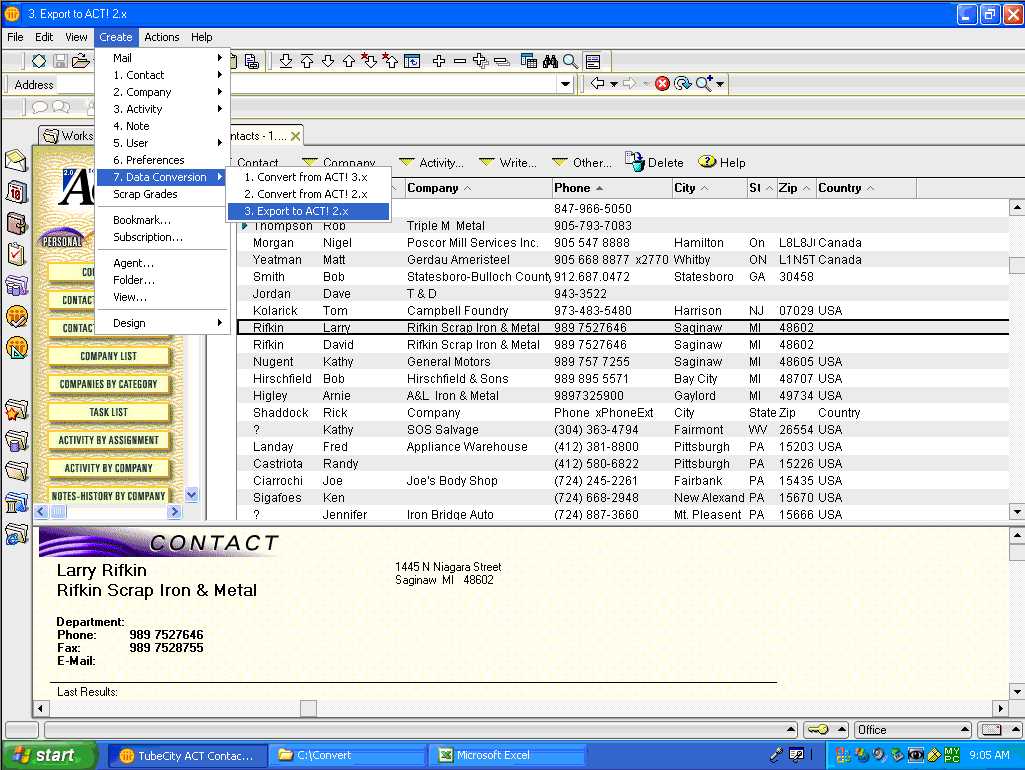
Task: Click the properties diamond toolbar icon
Action: tap(39, 61)
